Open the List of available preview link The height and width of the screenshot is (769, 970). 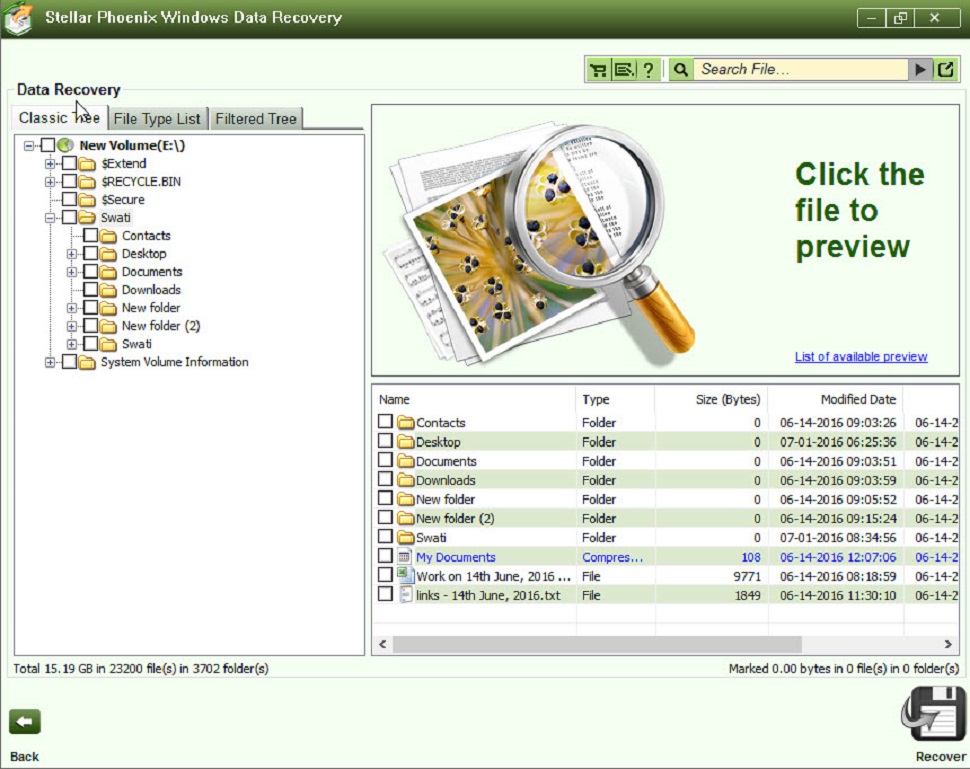(861, 357)
